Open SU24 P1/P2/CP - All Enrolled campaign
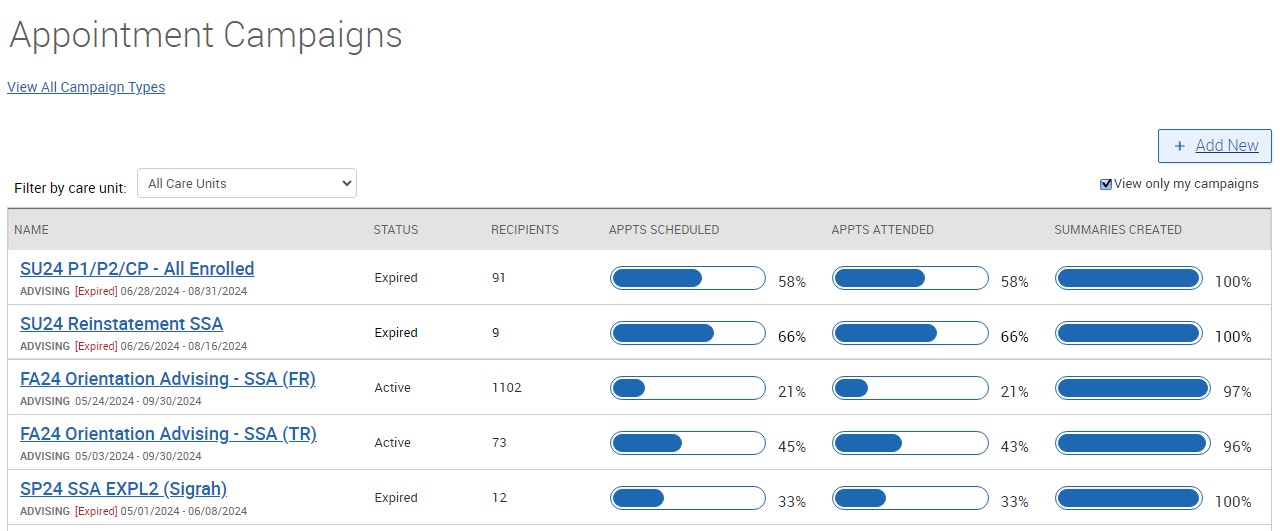The image size is (1280, 531). pyautogui.click(x=137, y=269)
